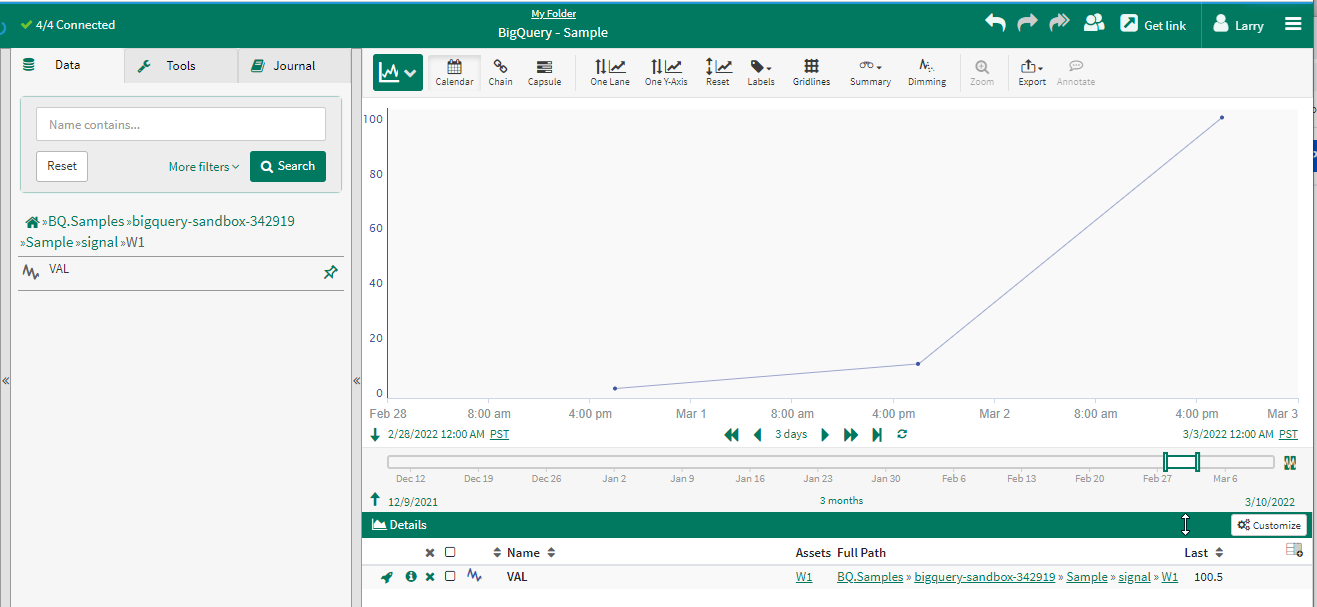The height and width of the screenshot is (607, 1317).
Task: Open the Journal tab
Action: coord(294,66)
